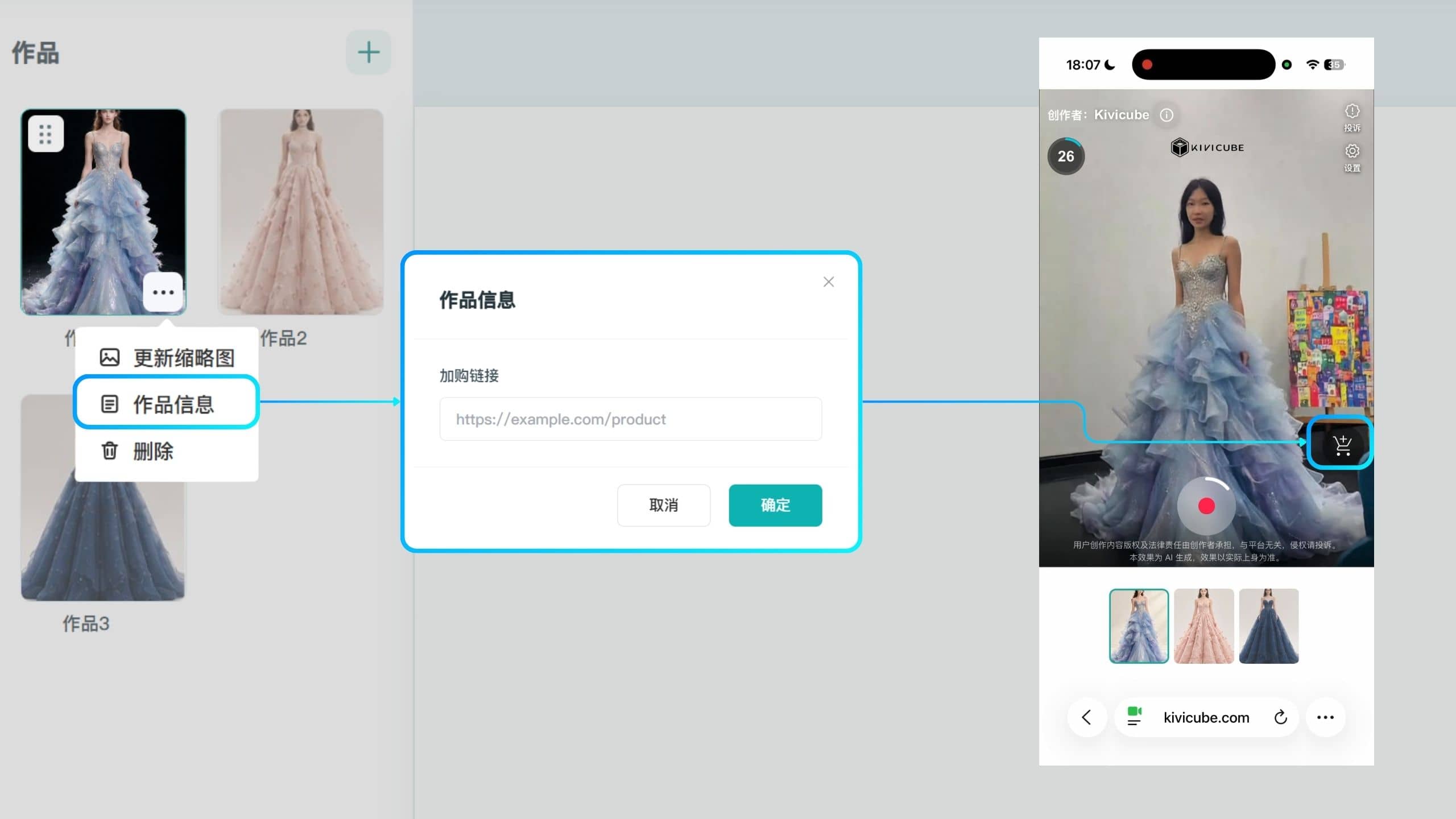Click the 作品2 label

[283, 338]
